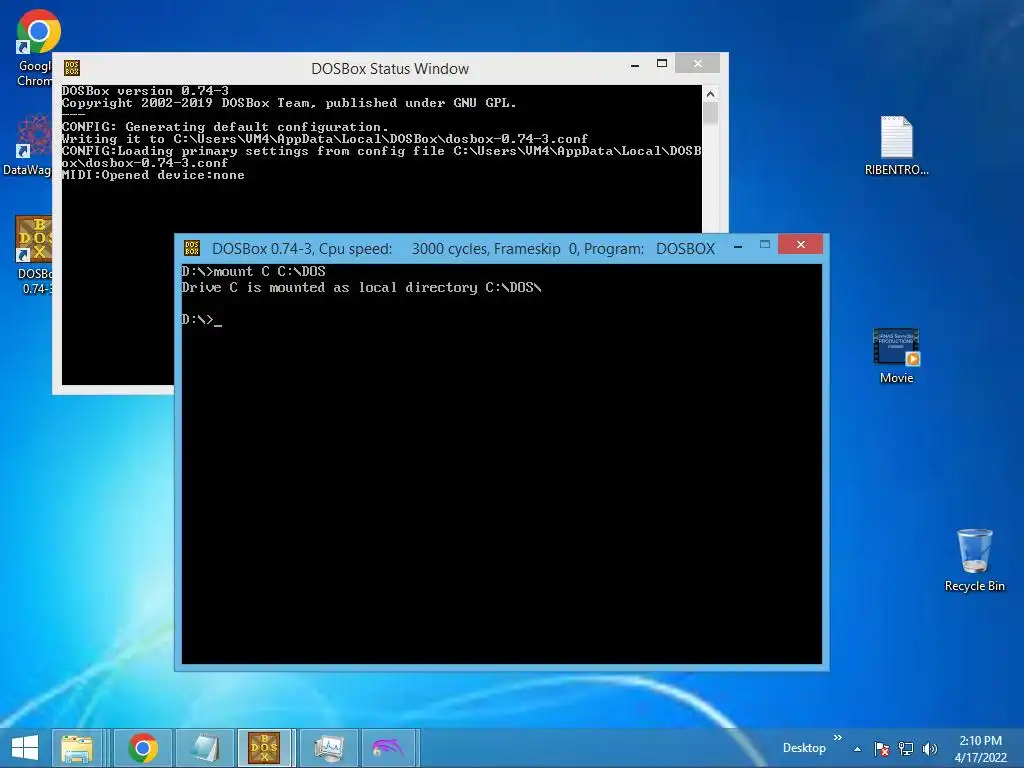Click the DOSBox main window title icon
Viewport: 1024px width, 768px height.
[192, 248]
